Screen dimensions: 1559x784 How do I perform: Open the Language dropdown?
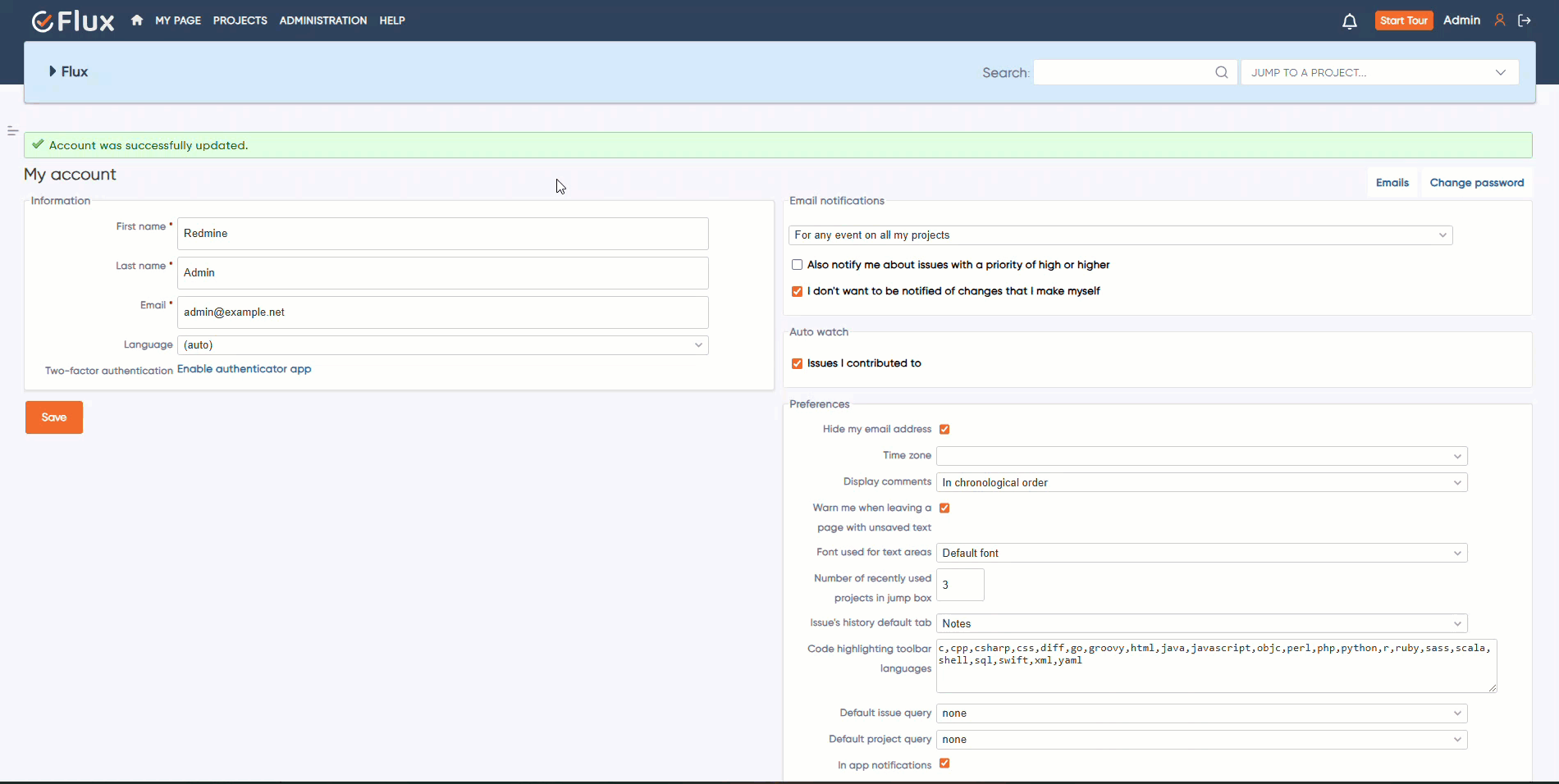(x=442, y=345)
